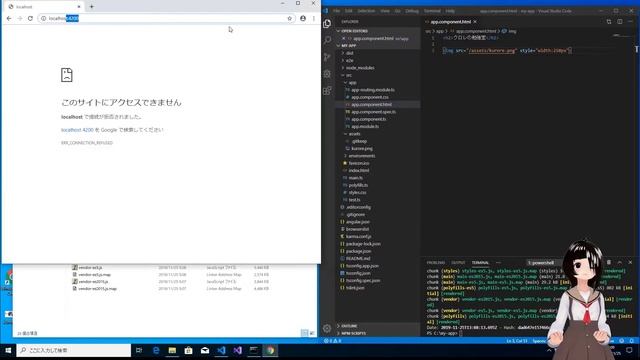Expand the dist folder

point(349,53)
